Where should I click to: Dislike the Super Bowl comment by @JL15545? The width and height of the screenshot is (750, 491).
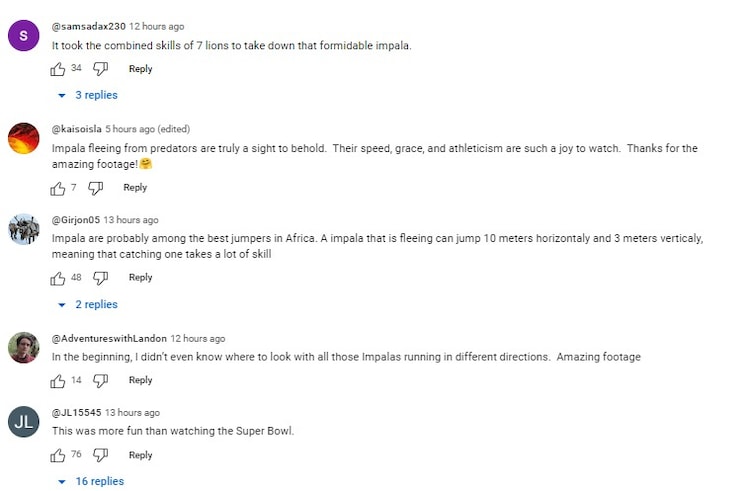pyautogui.click(x=100, y=455)
